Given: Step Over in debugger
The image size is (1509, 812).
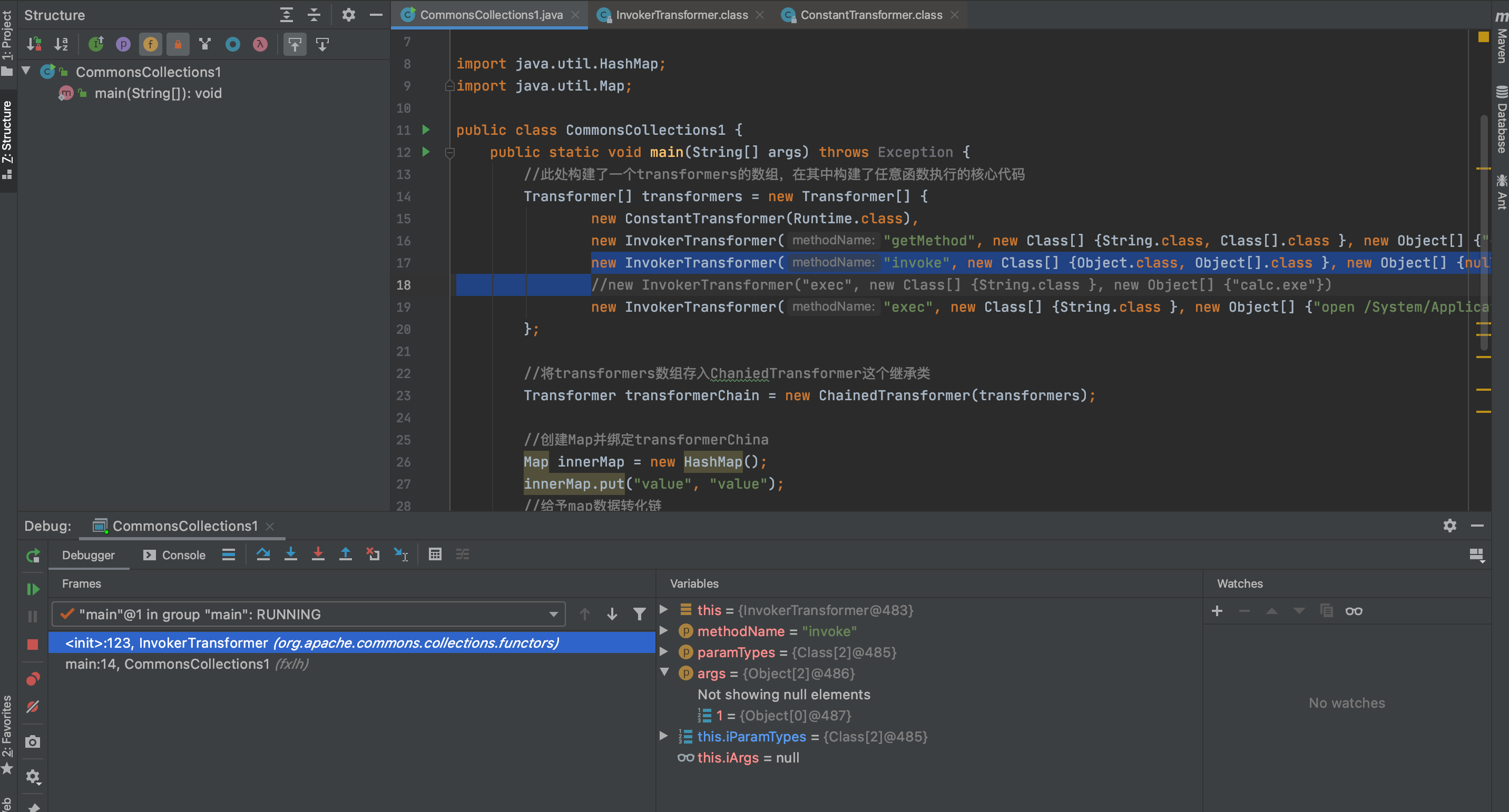Looking at the screenshot, I should click(x=263, y=554).
